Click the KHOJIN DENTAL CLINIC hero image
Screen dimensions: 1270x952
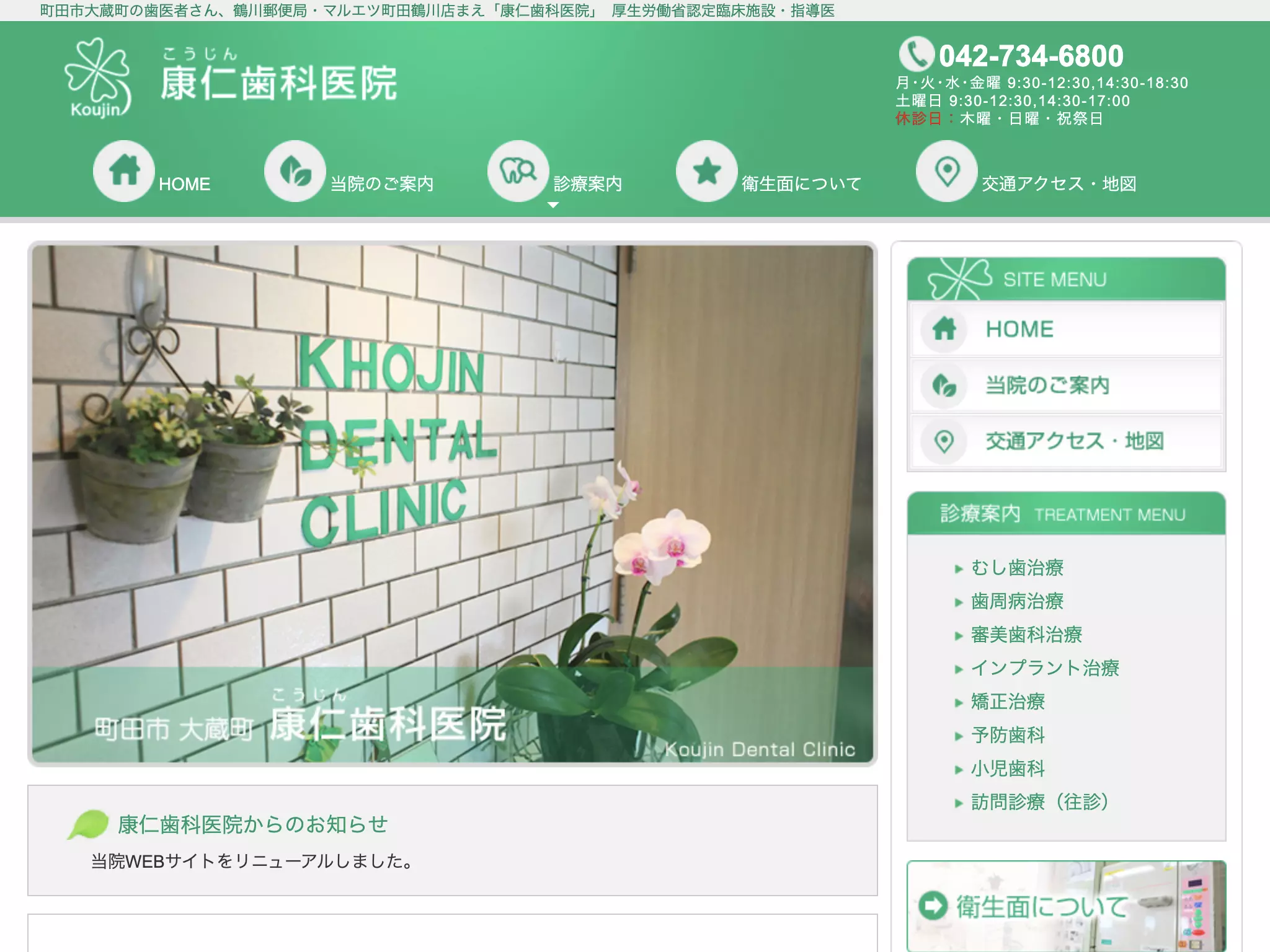click(x=453, y=503)
